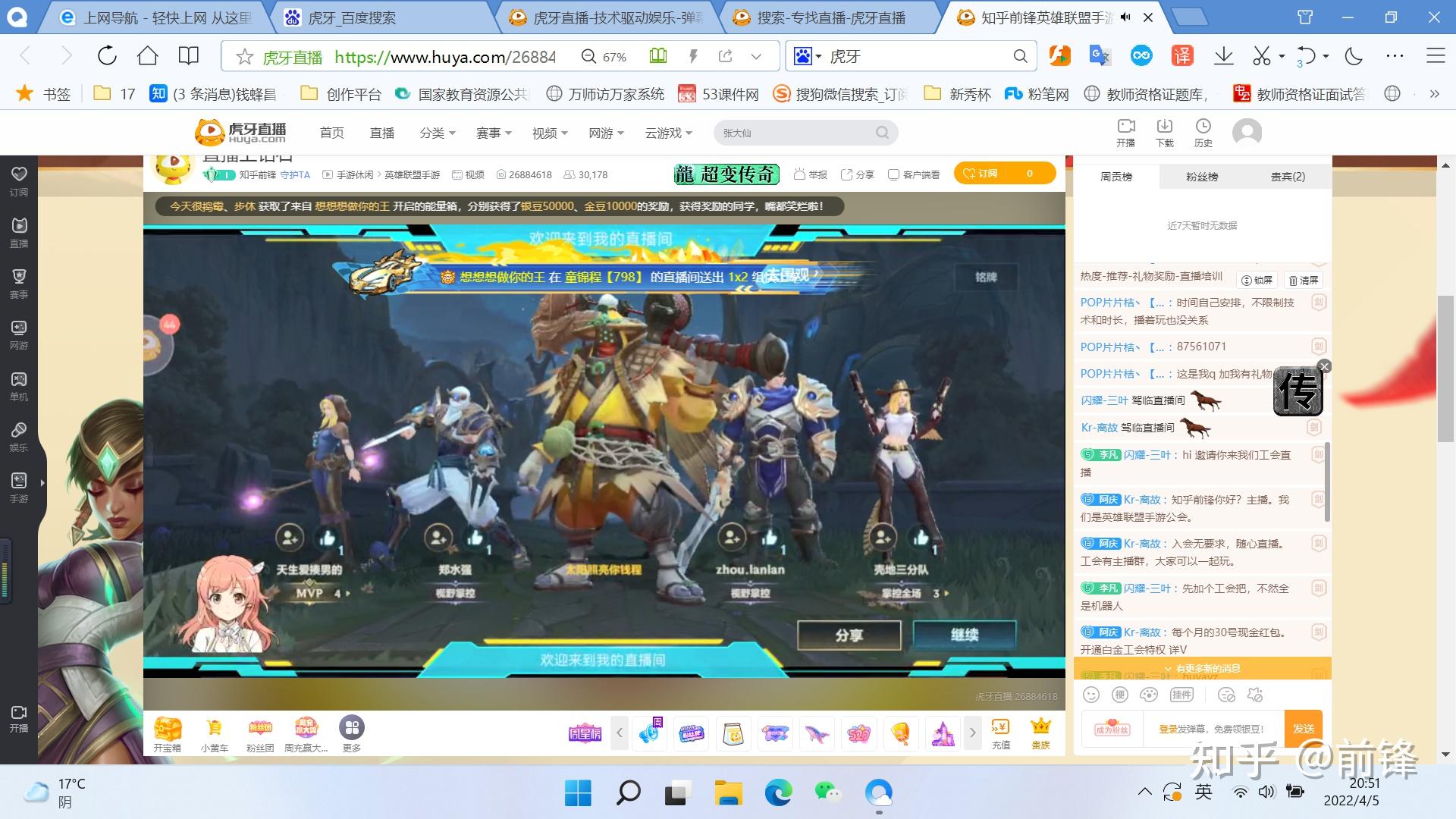Image resolution: width=1456 pixels, height=819 pixels.
Task: Mute the Zhihu tab audio indicator
Action: 1125,17
